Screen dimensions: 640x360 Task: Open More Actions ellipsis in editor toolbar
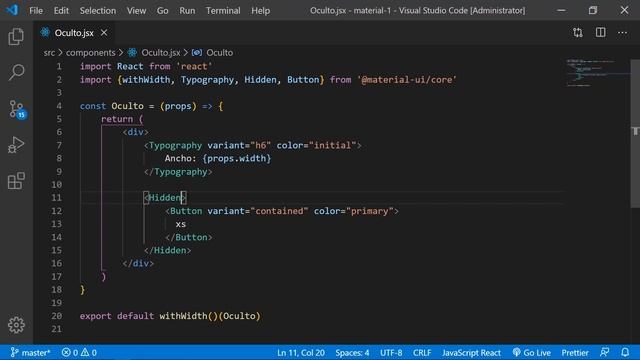622,33
